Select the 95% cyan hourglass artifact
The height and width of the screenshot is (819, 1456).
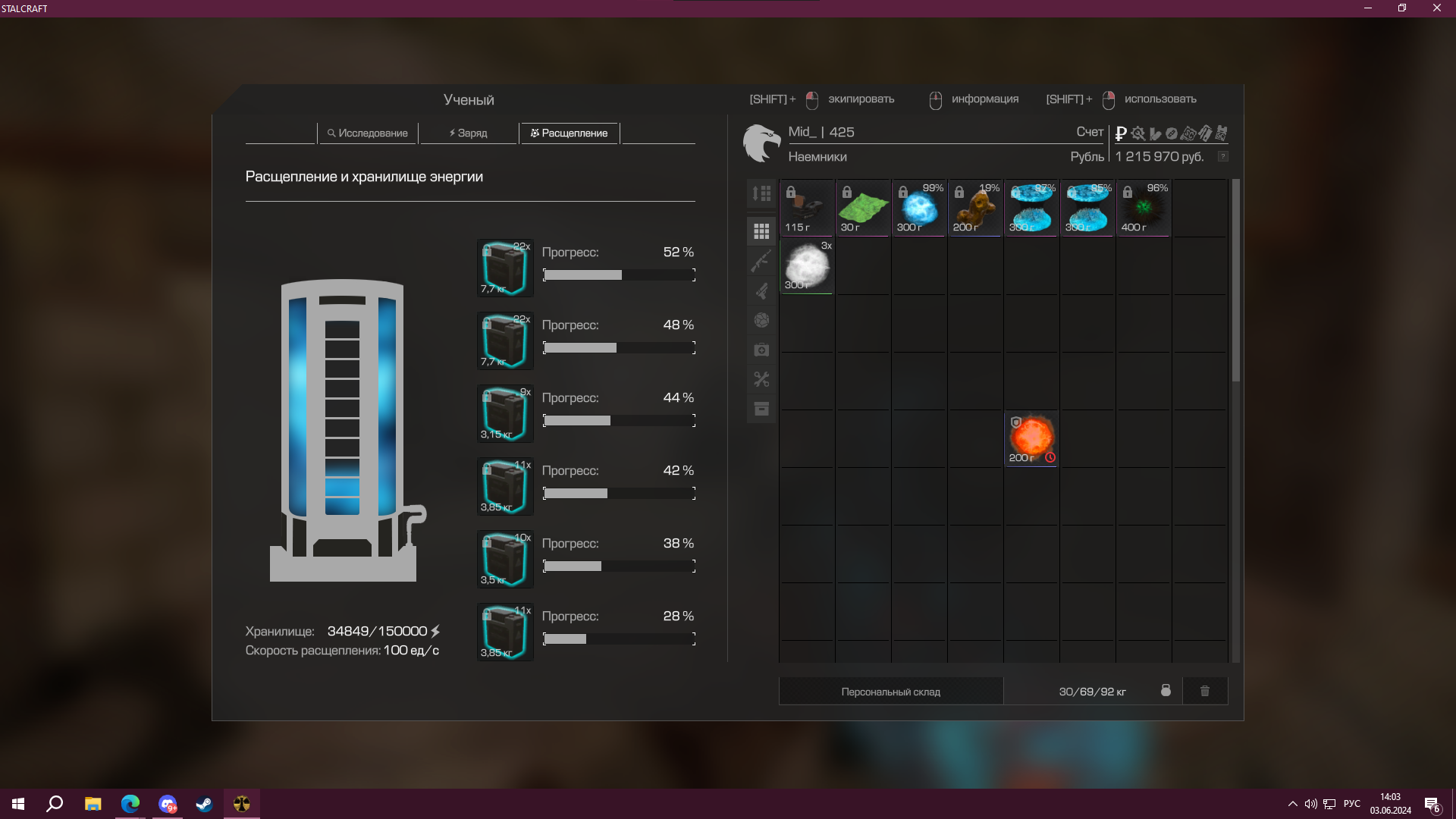click(x=1087, y=208)
